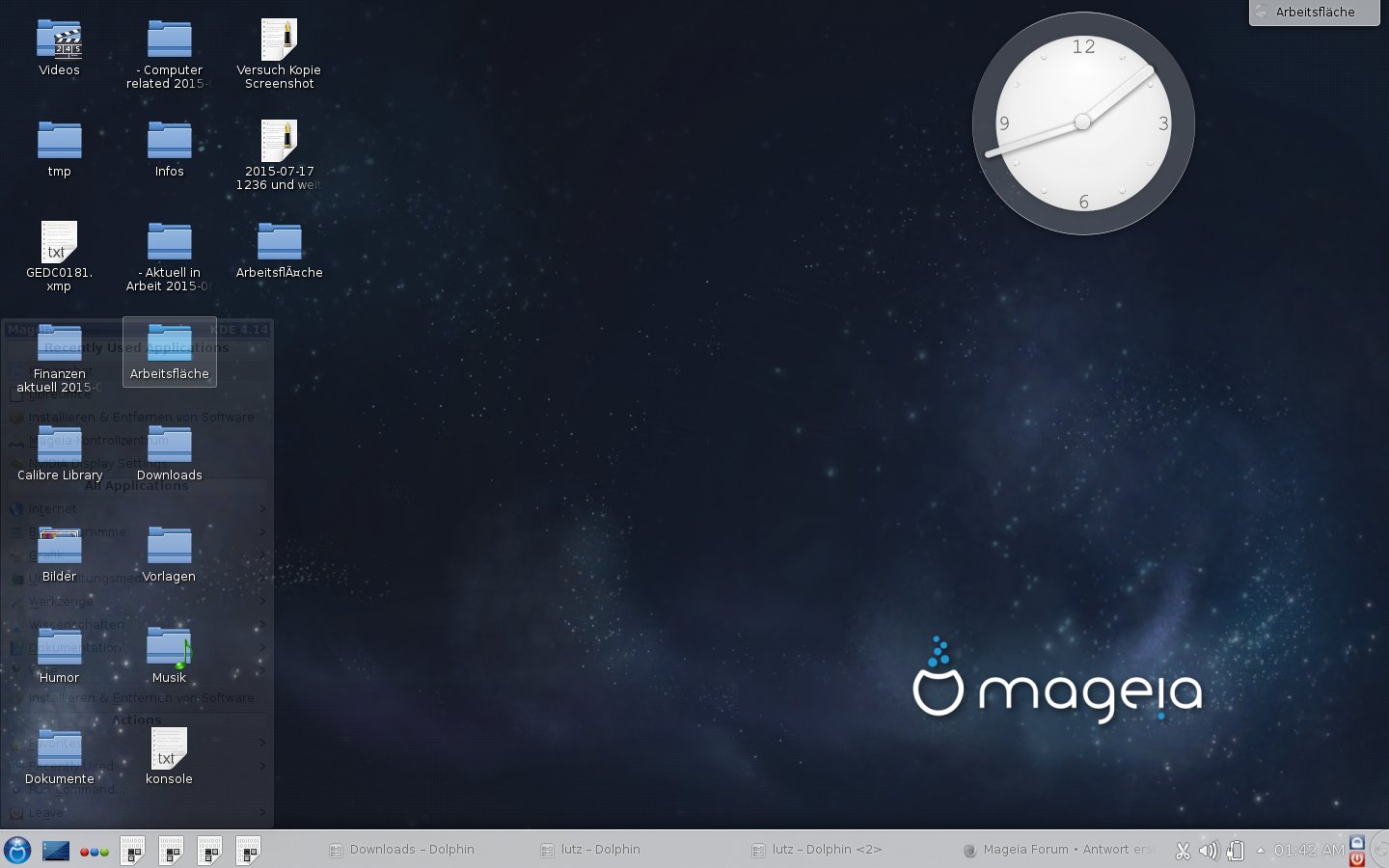This screenshot has height=868, width=1389.
Task: Select the GEDC0181.xmp text file
Action: point(59,256)
